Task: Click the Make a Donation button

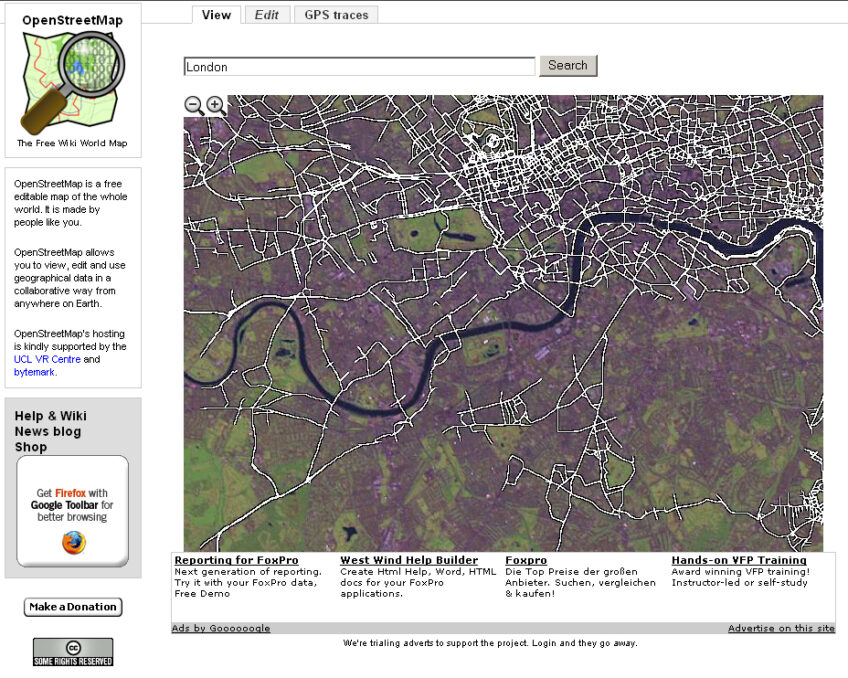Action: (73, 607)
